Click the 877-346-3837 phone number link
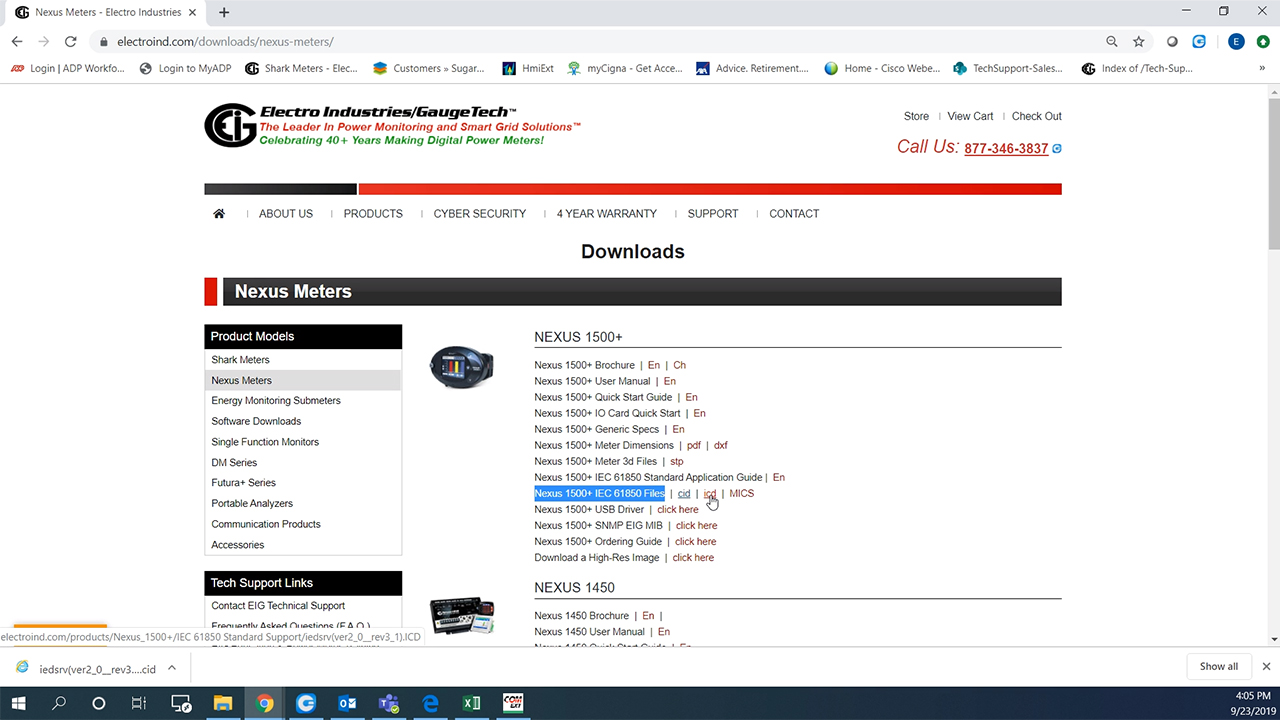 click(1006, 148)
